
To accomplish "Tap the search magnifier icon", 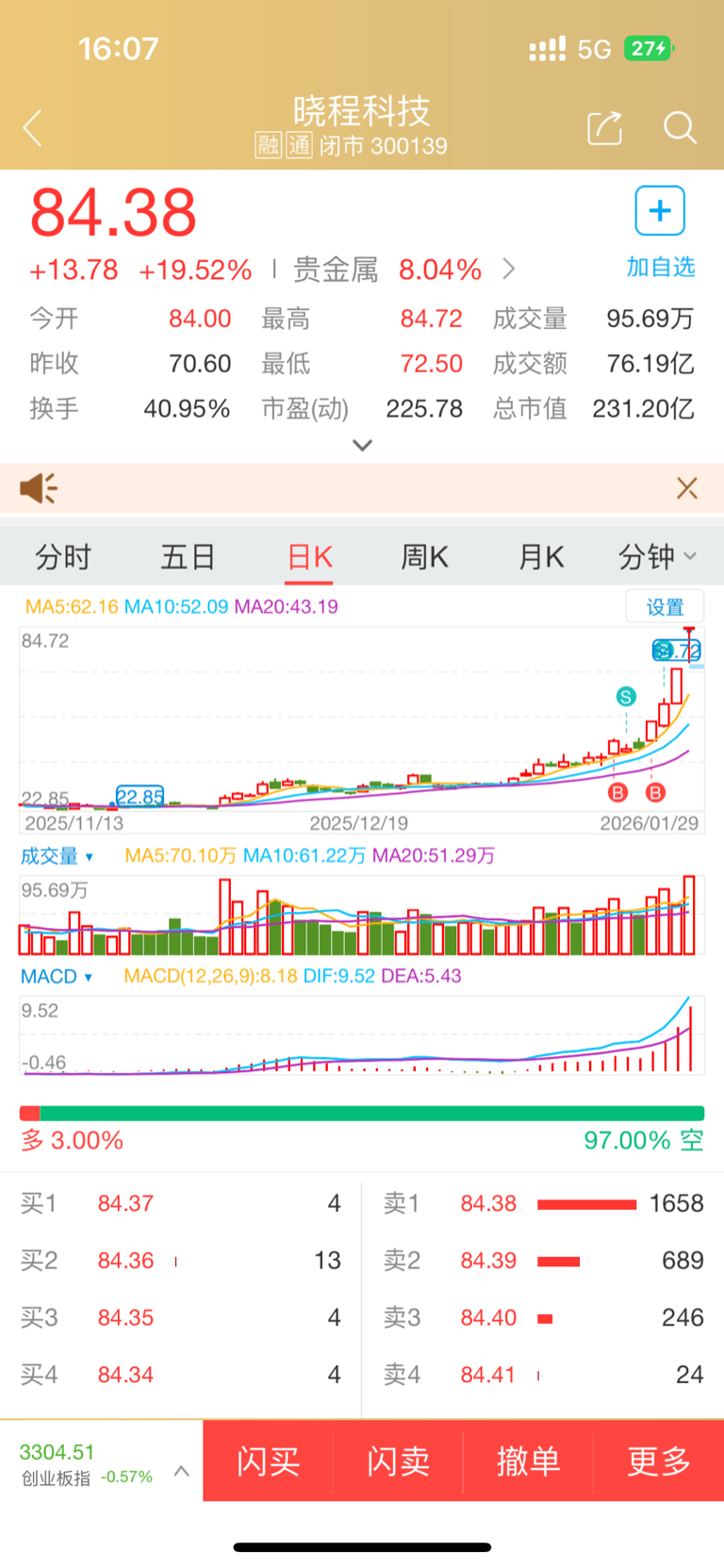I will click(680, 127).
